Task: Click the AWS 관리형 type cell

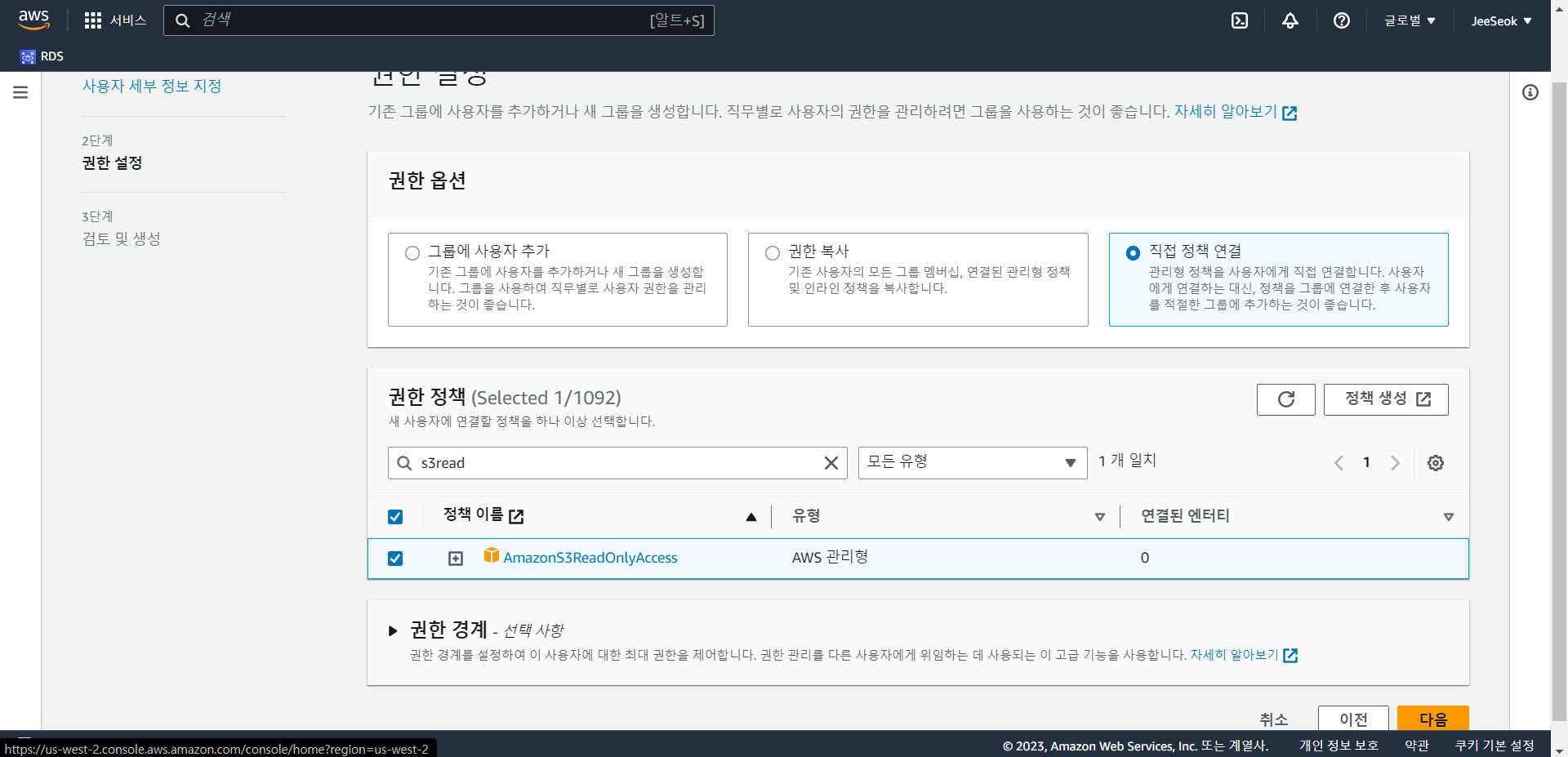Action: (x=830, y=558)
